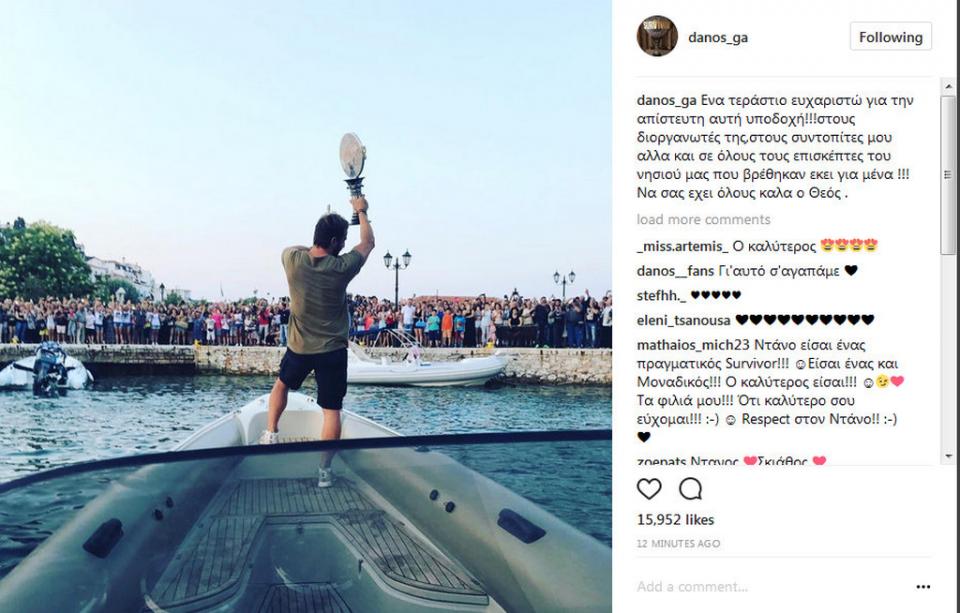Click the comments scrollbar thumb
This screenshot has height=613, width=960.
948,175
